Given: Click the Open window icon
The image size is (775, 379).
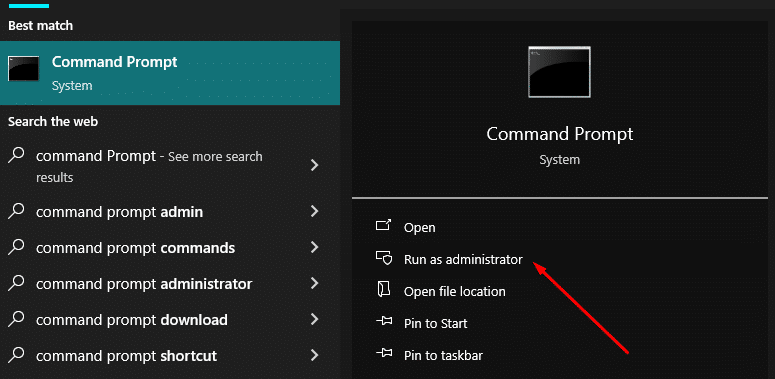Looking at the screenshot, I should (384, 225).
